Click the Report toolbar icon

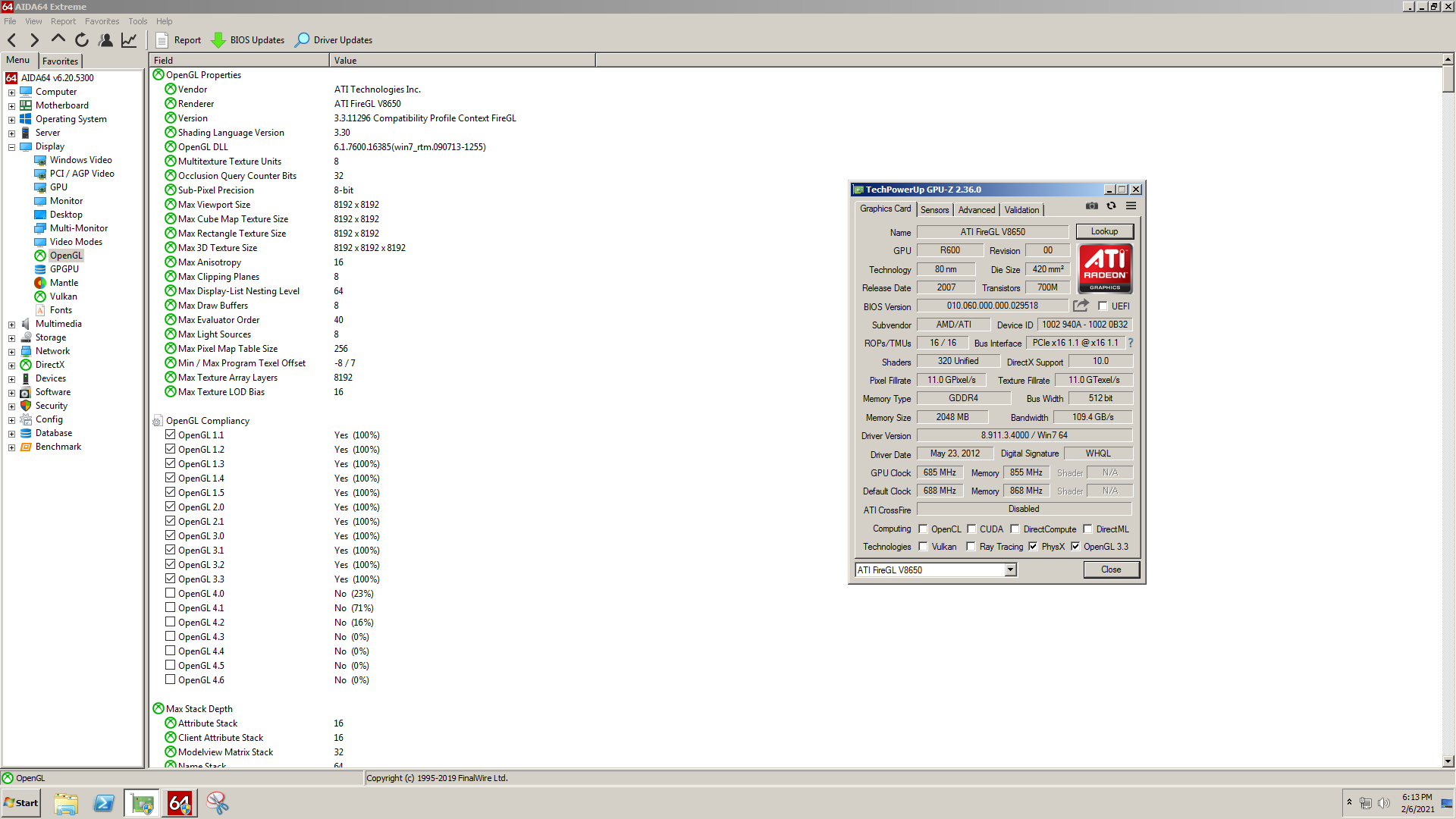[x=162, y=40]
